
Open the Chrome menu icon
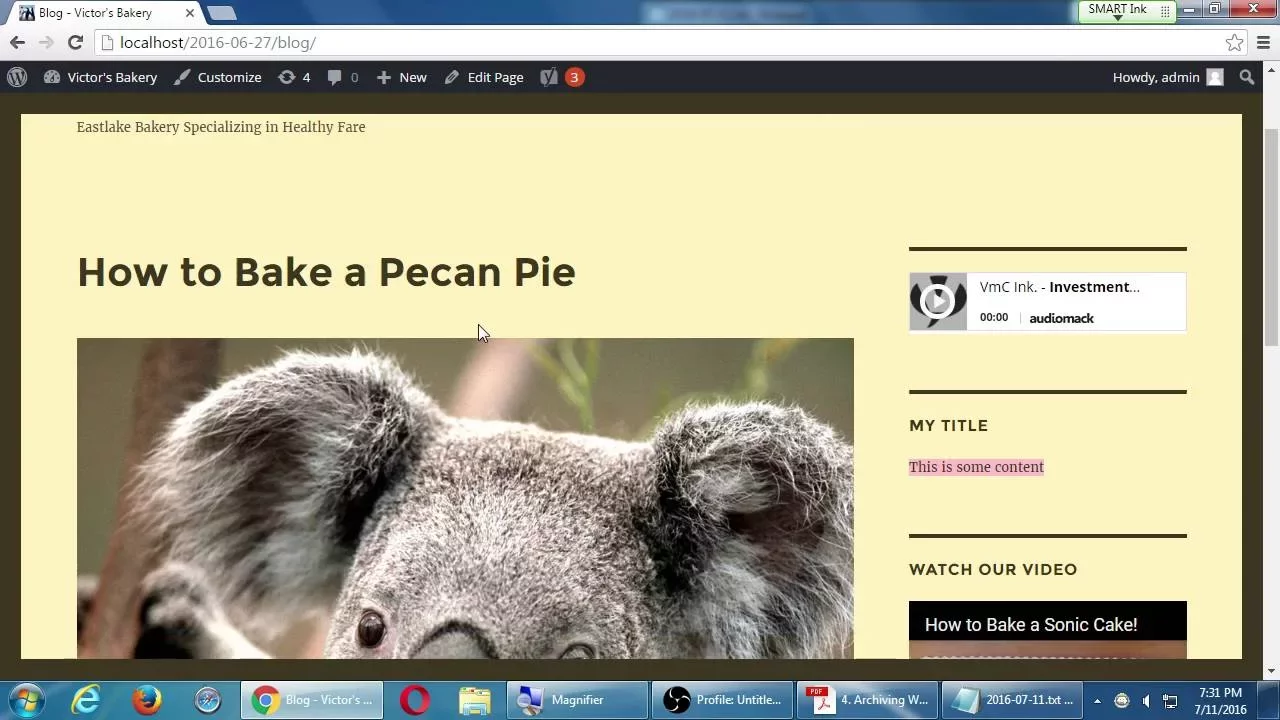click(1263, 43)
